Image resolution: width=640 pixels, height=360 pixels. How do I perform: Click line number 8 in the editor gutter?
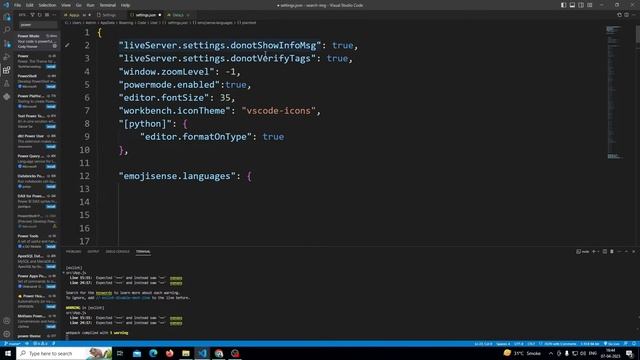pyautogui.click(x=87, y=124)
